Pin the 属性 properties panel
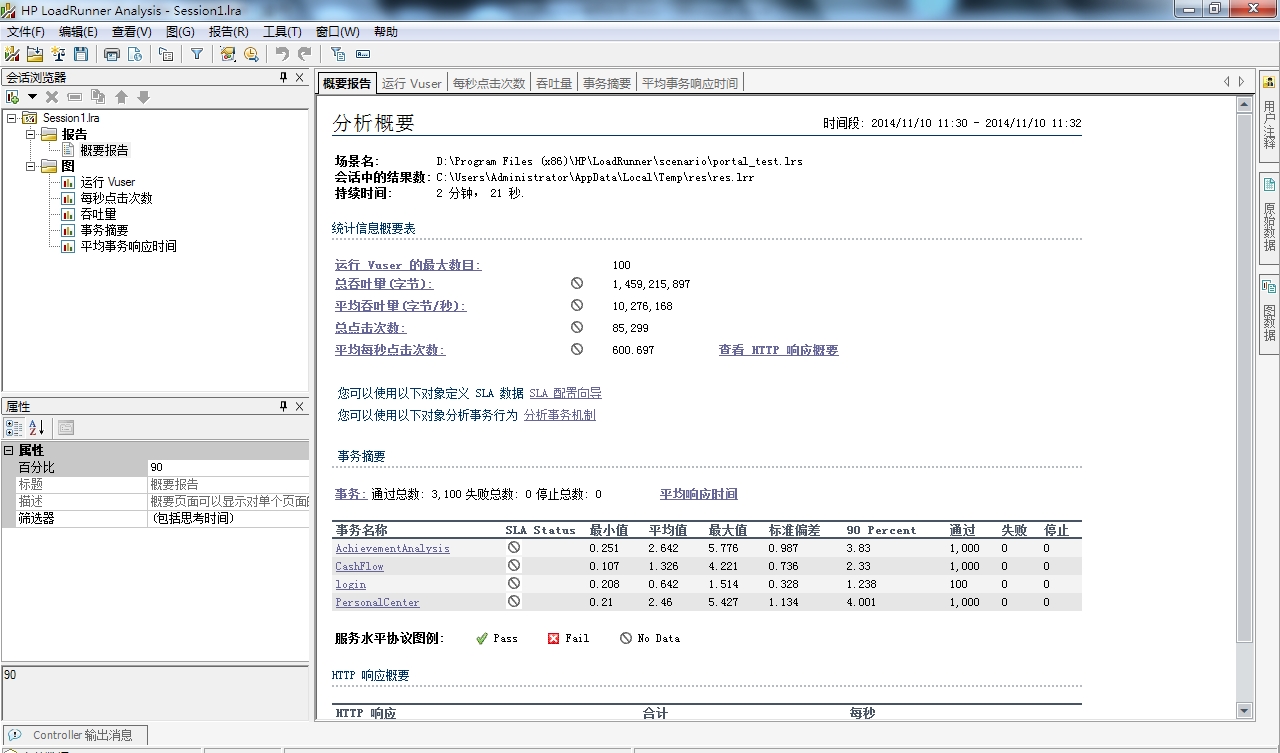This screenshot has height=753, width=1280. coord(283,406)
